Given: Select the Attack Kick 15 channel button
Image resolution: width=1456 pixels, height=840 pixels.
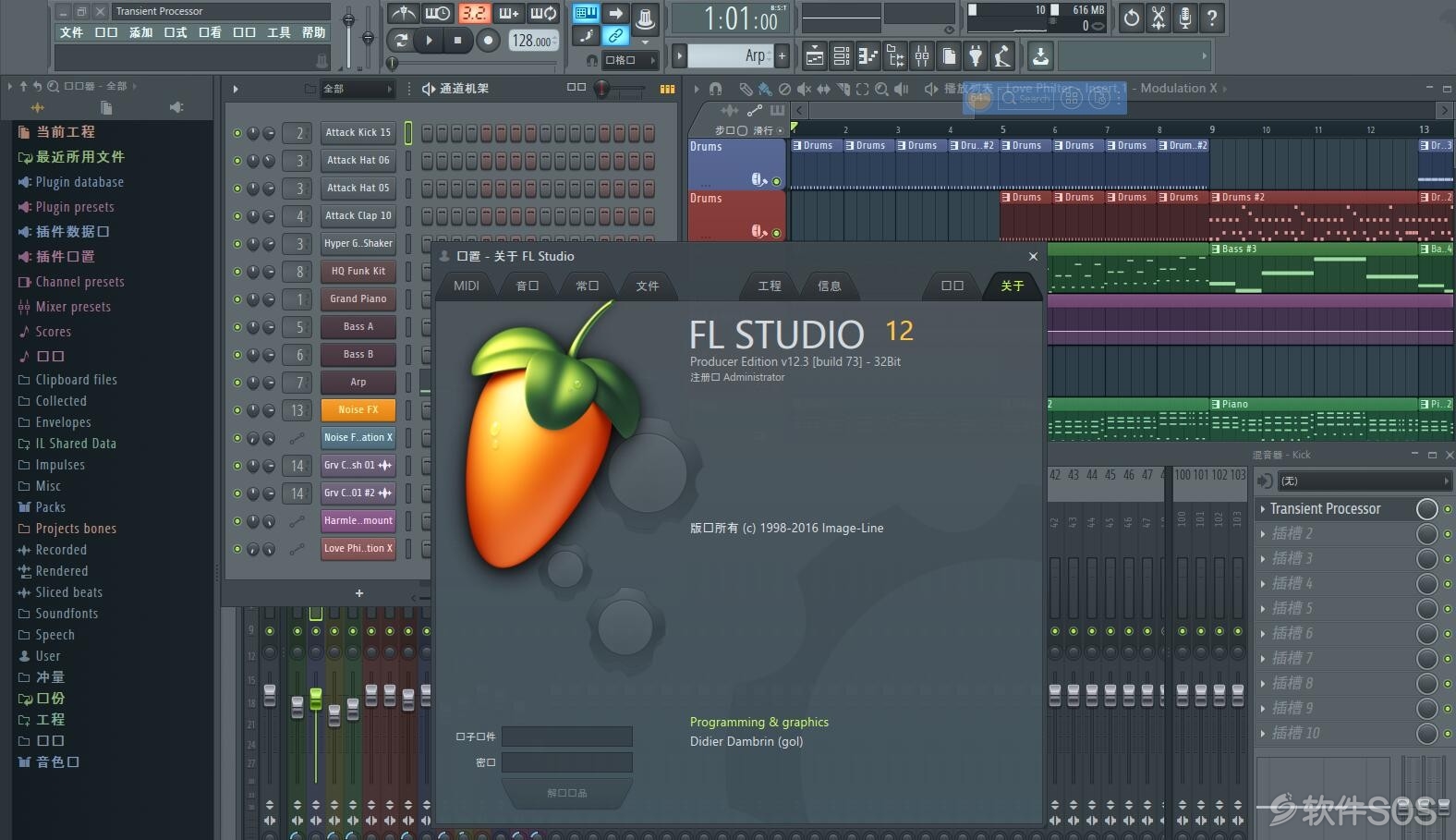Looking at the screenshot, I should click(358, 132).
